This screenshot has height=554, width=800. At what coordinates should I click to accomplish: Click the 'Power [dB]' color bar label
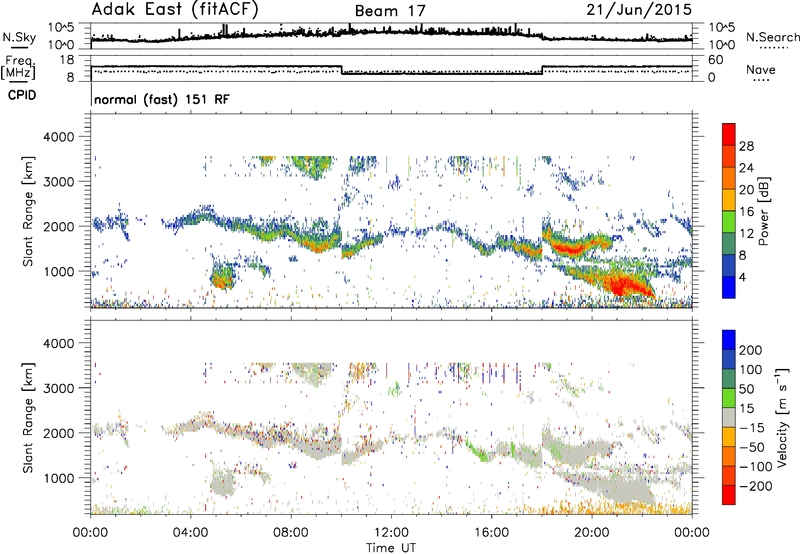click(x=764, y=211)
